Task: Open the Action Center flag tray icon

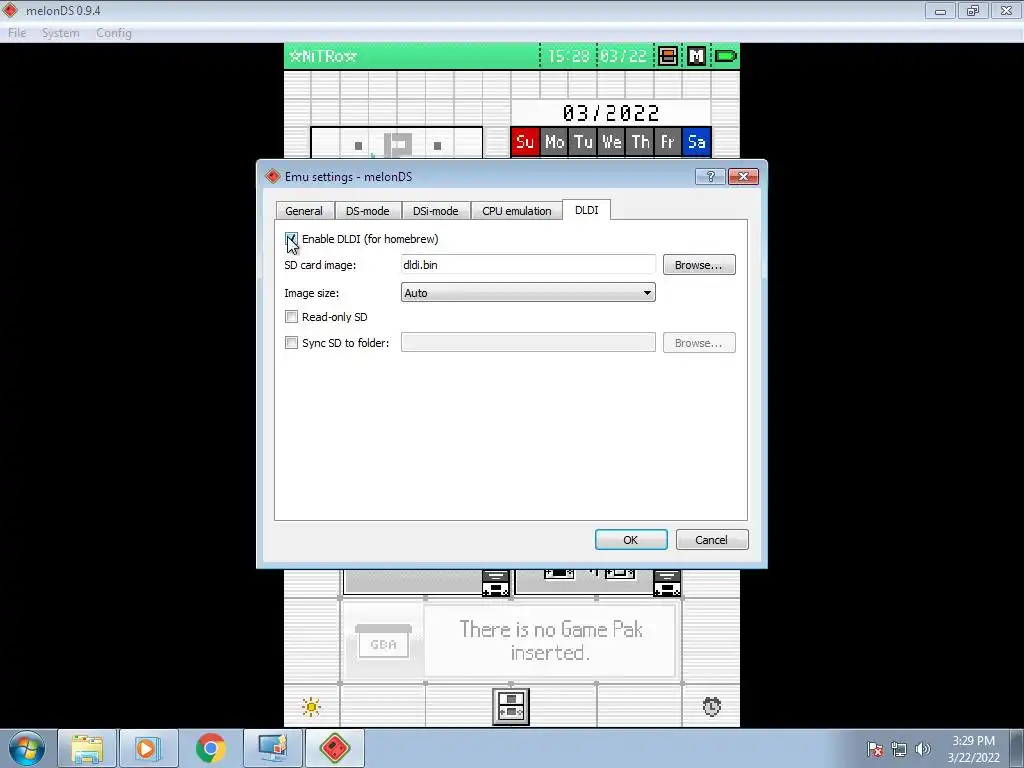Action: point(875,749)
